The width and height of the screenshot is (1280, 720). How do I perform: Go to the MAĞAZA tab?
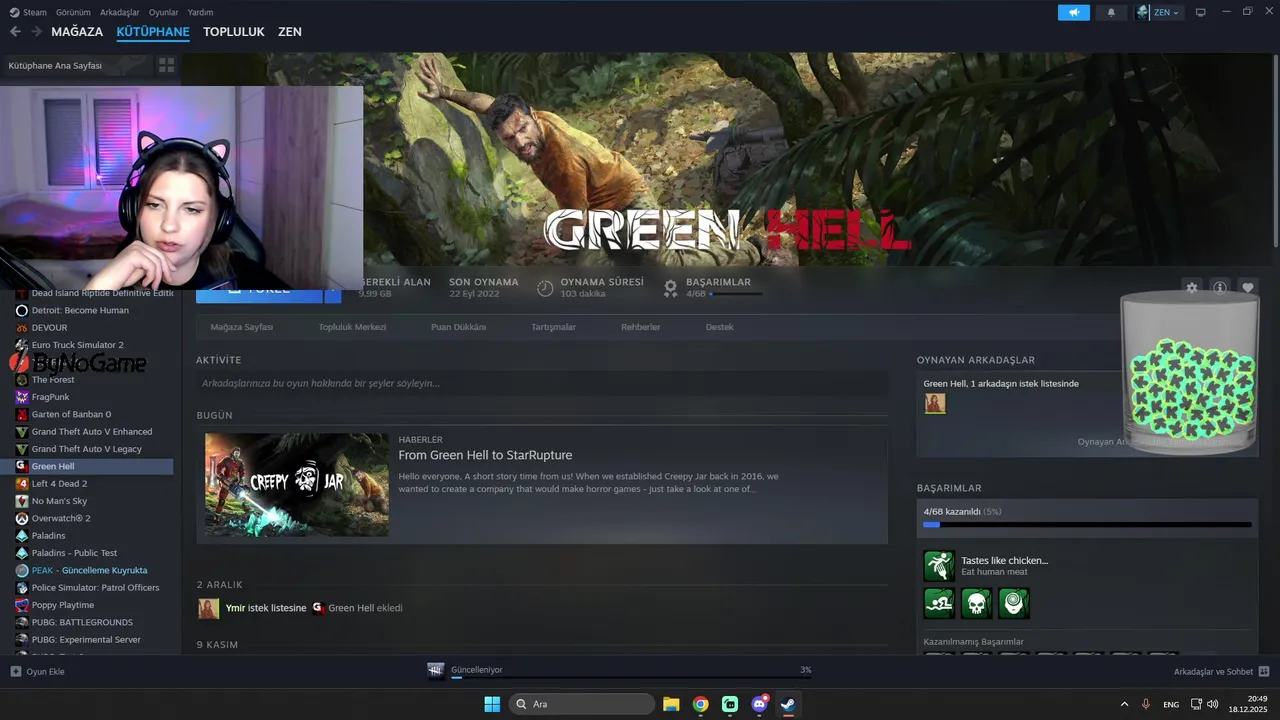pos(77,32)
